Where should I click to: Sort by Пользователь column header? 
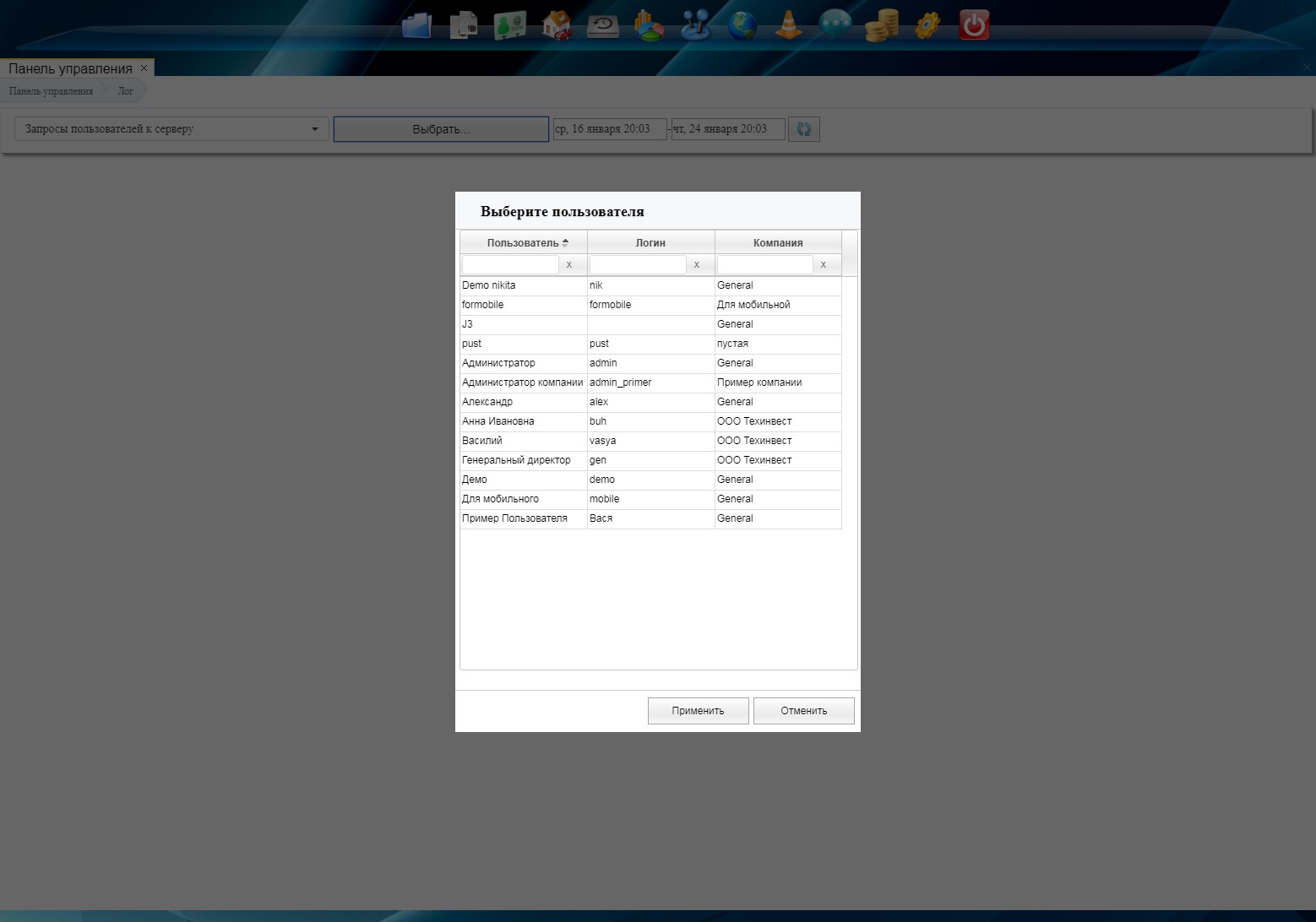[524, 242]
